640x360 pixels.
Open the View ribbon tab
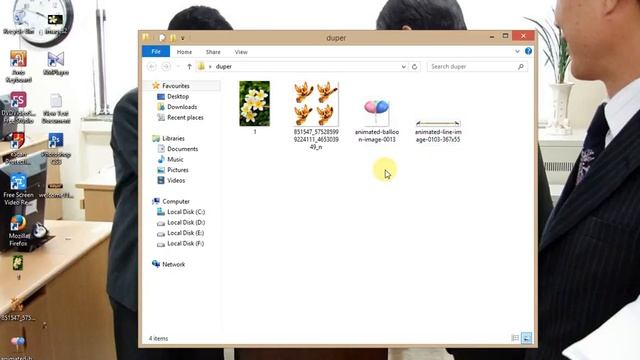tap(241, 52)
